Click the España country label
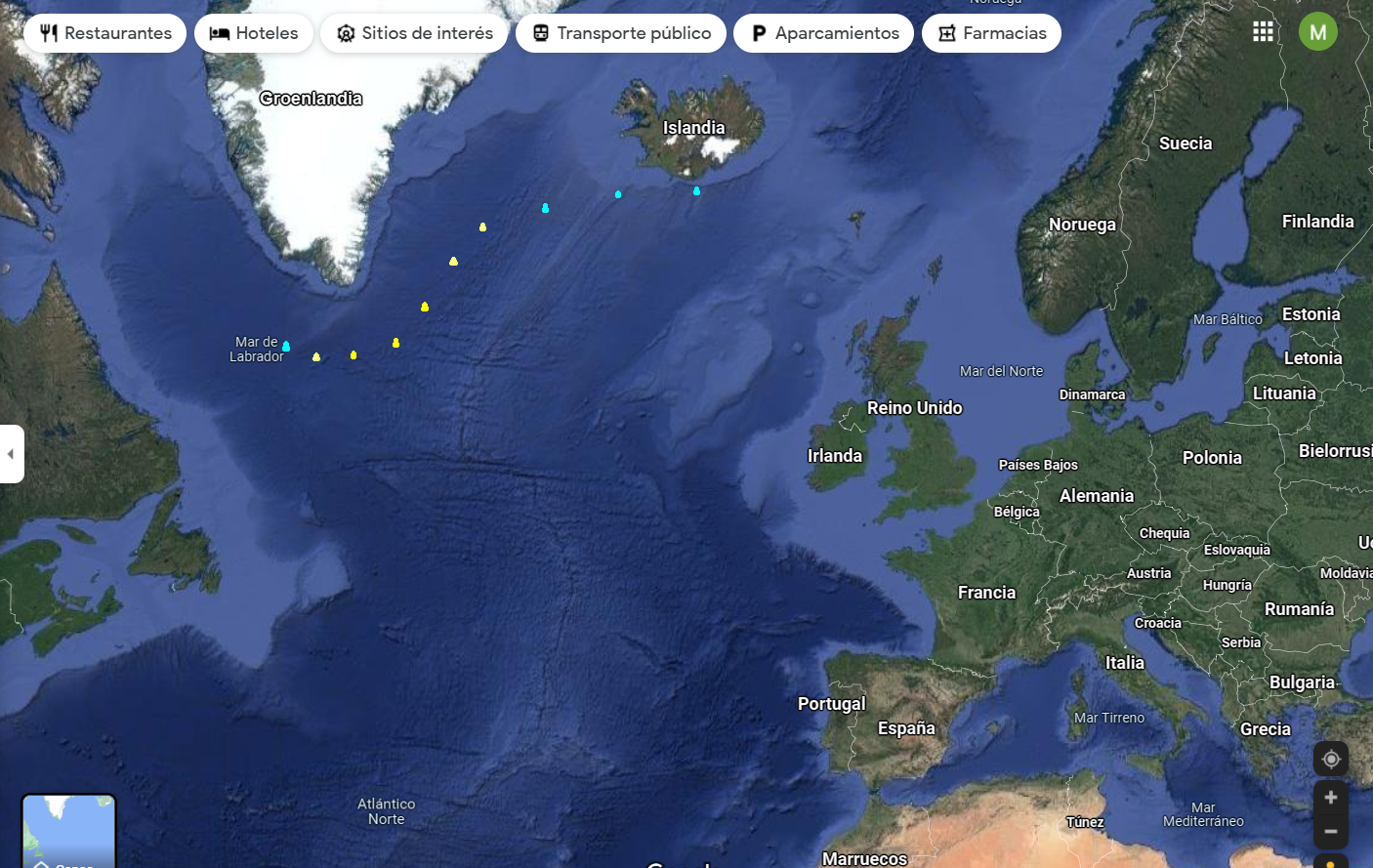Viewport: 1373px width, 868px height. coord(906,728)
